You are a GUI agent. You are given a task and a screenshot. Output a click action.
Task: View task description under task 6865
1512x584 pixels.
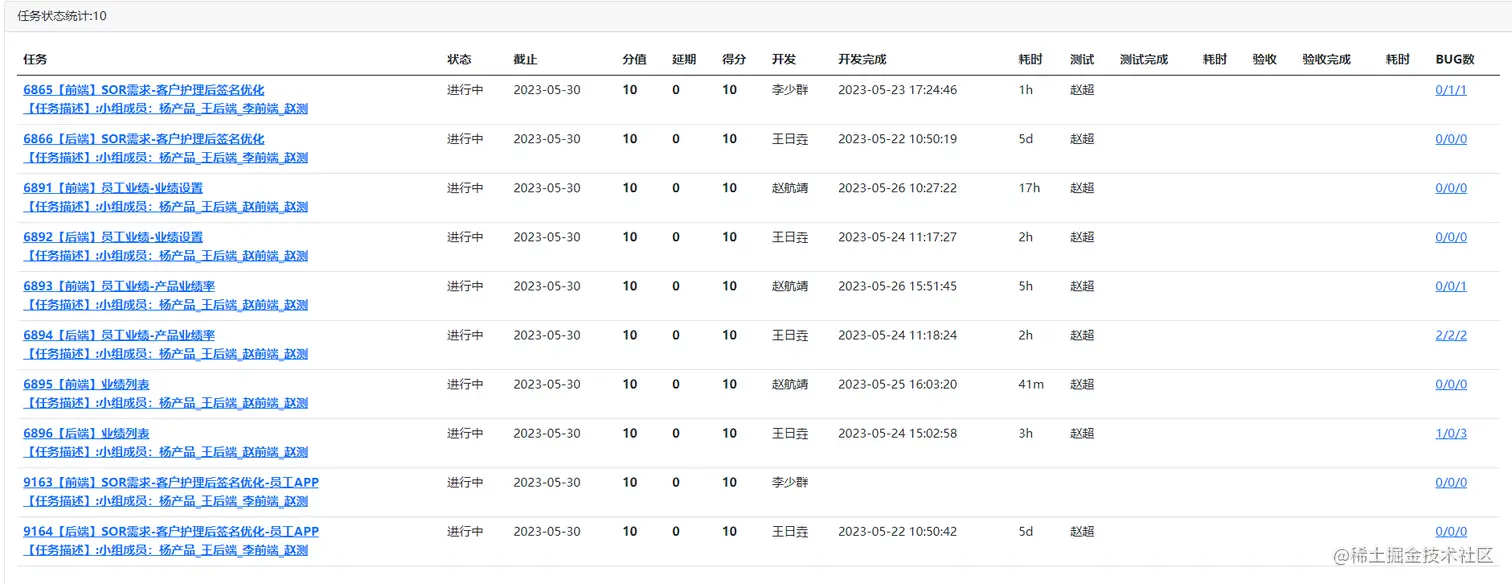coord(165,109)
